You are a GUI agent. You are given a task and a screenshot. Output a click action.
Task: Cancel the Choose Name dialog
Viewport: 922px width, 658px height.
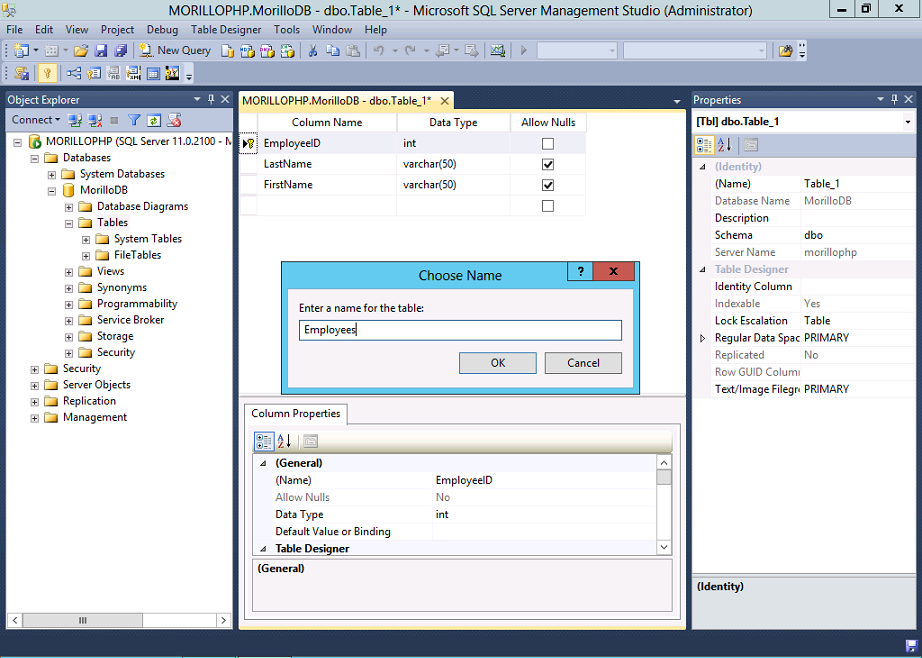583,363
